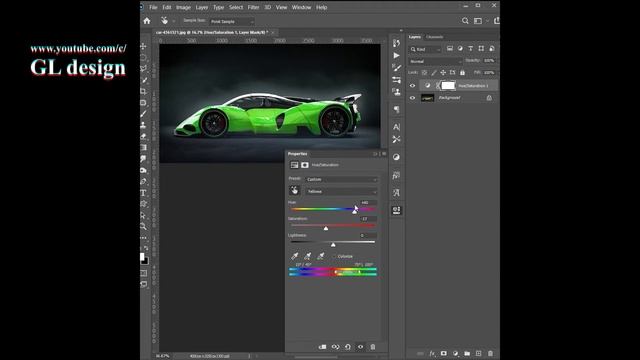Viewport: 640px width, 360px height.
Task: Toggle type layer filter icon
Action: coord(471,49)
